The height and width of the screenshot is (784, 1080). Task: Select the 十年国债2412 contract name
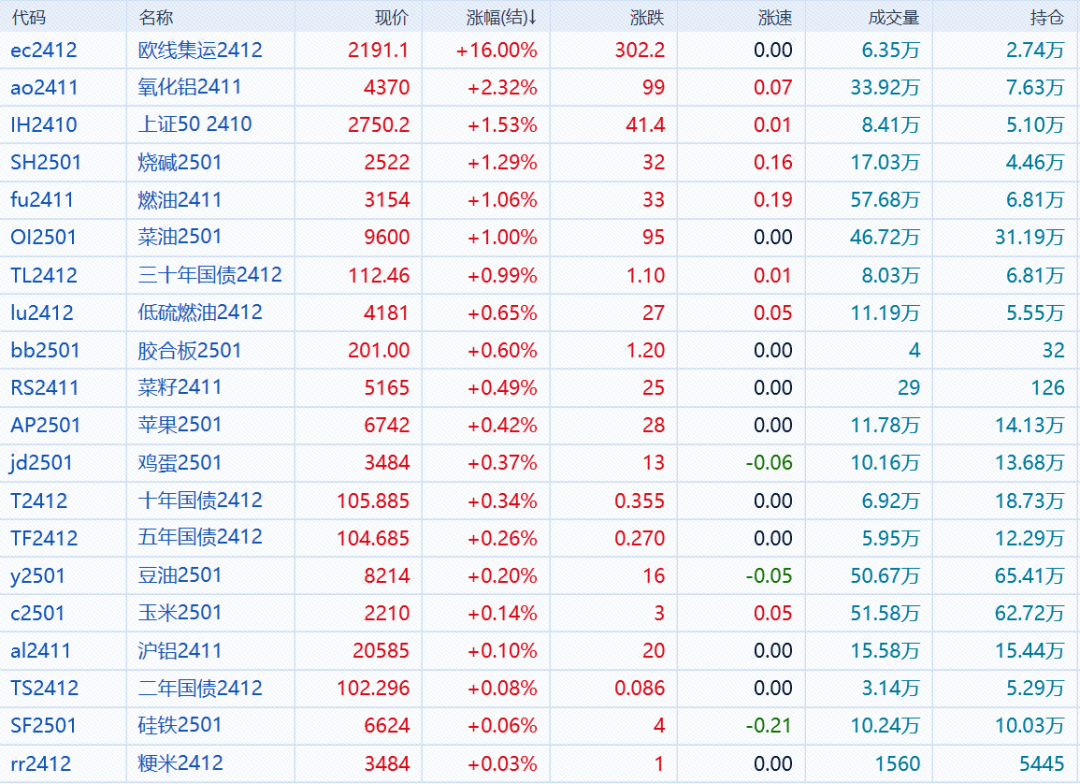(200, 500)
